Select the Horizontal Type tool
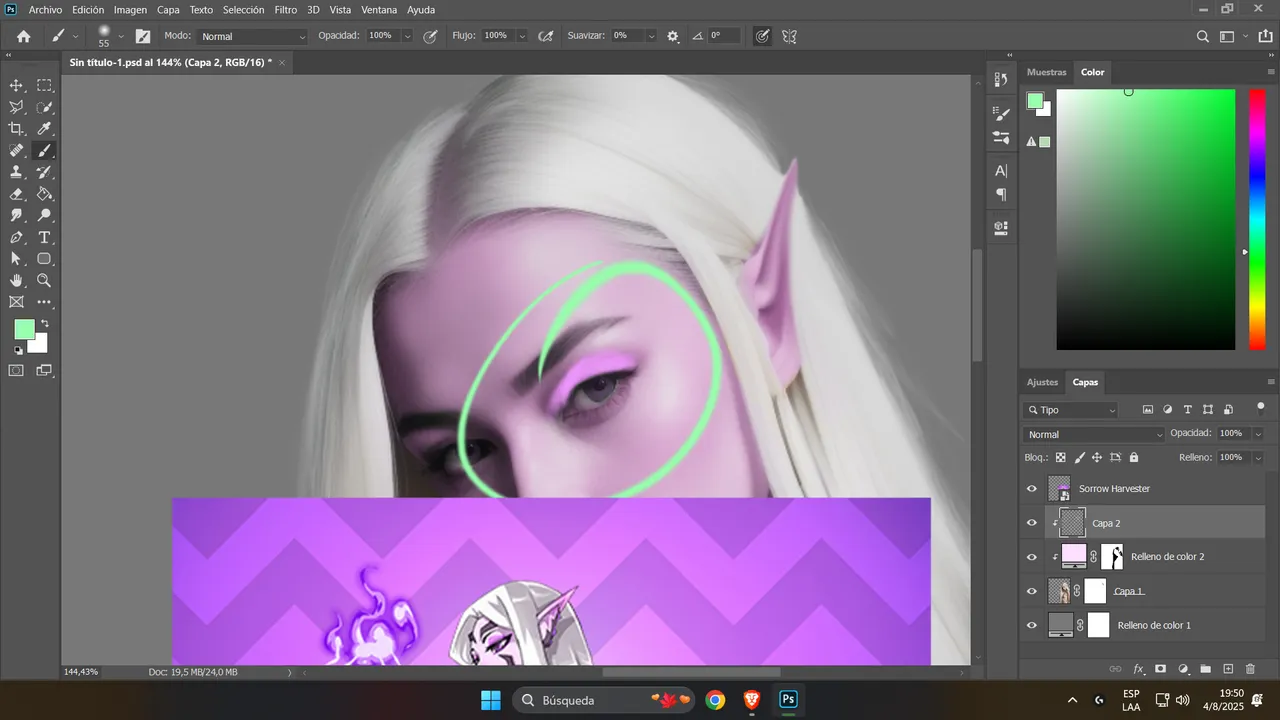Image resolution: width=1280 pixels, height=720 pixels. click(x=44, y=237)
